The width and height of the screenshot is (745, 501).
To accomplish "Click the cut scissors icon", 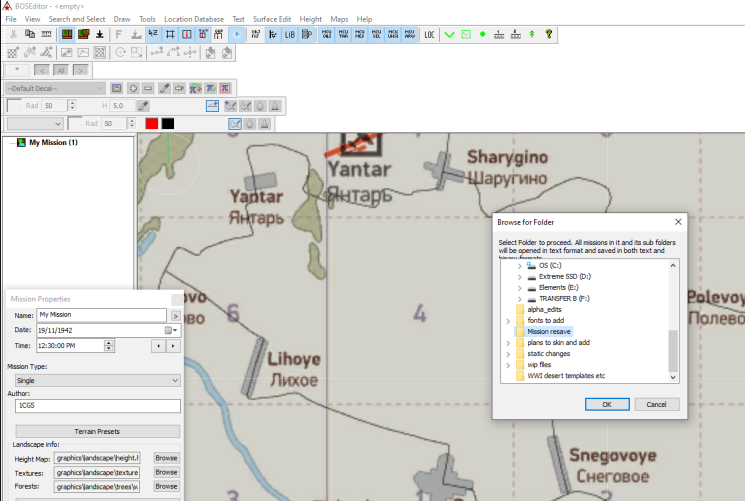I will (x=13, y=34).
